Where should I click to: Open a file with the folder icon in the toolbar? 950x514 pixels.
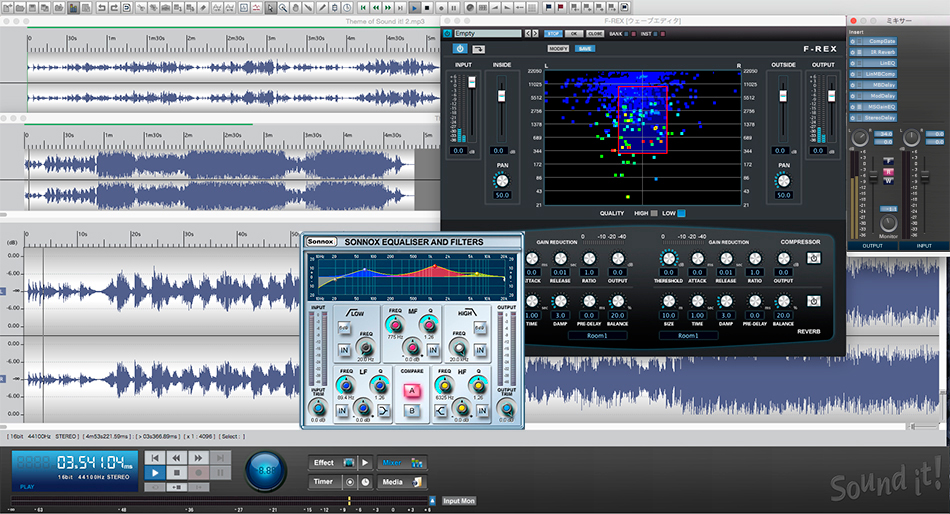[x=19, y=8]
